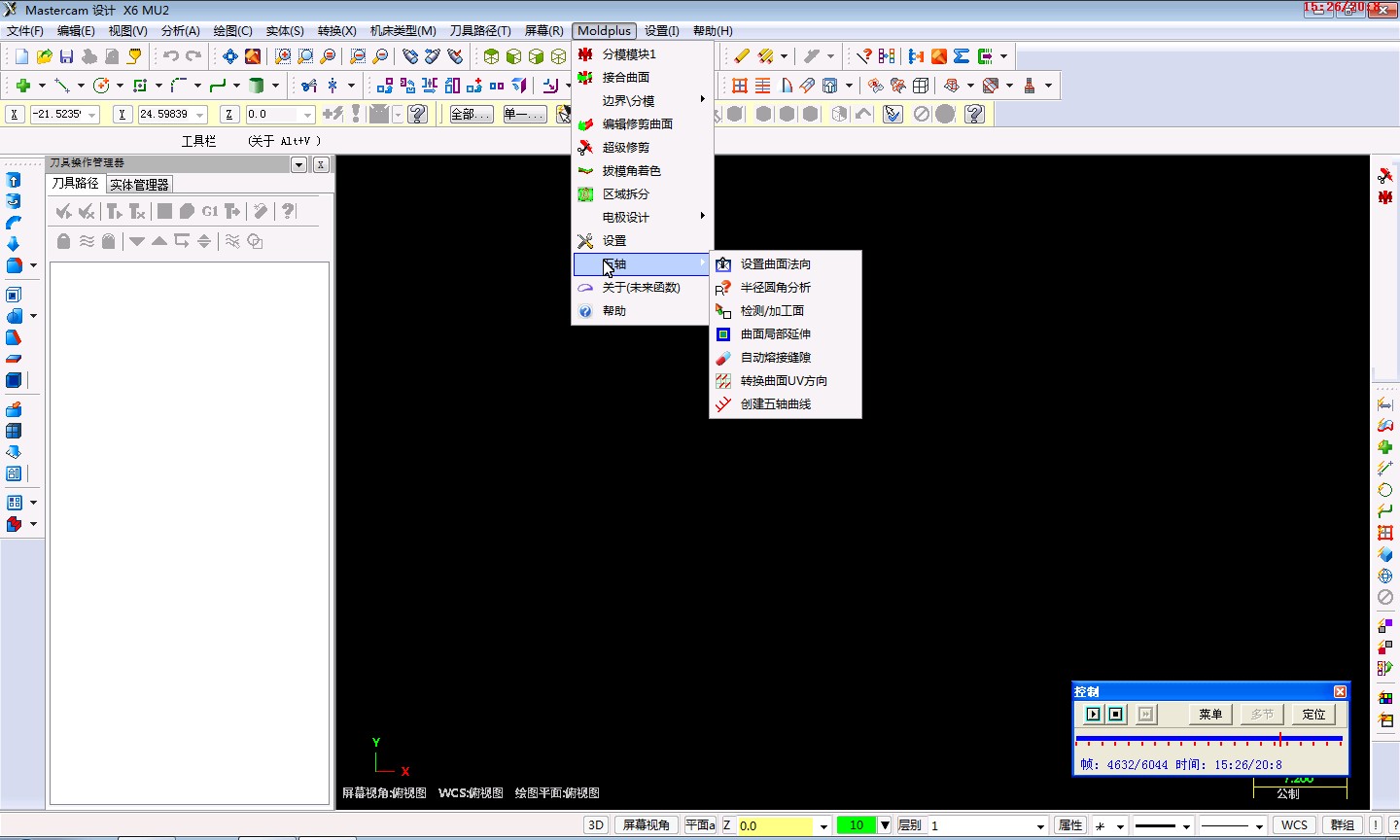The height and width of the screenshot is (840, 1400).
Task: Click the Fit to screen icon
Action: [x=230, y=56]
